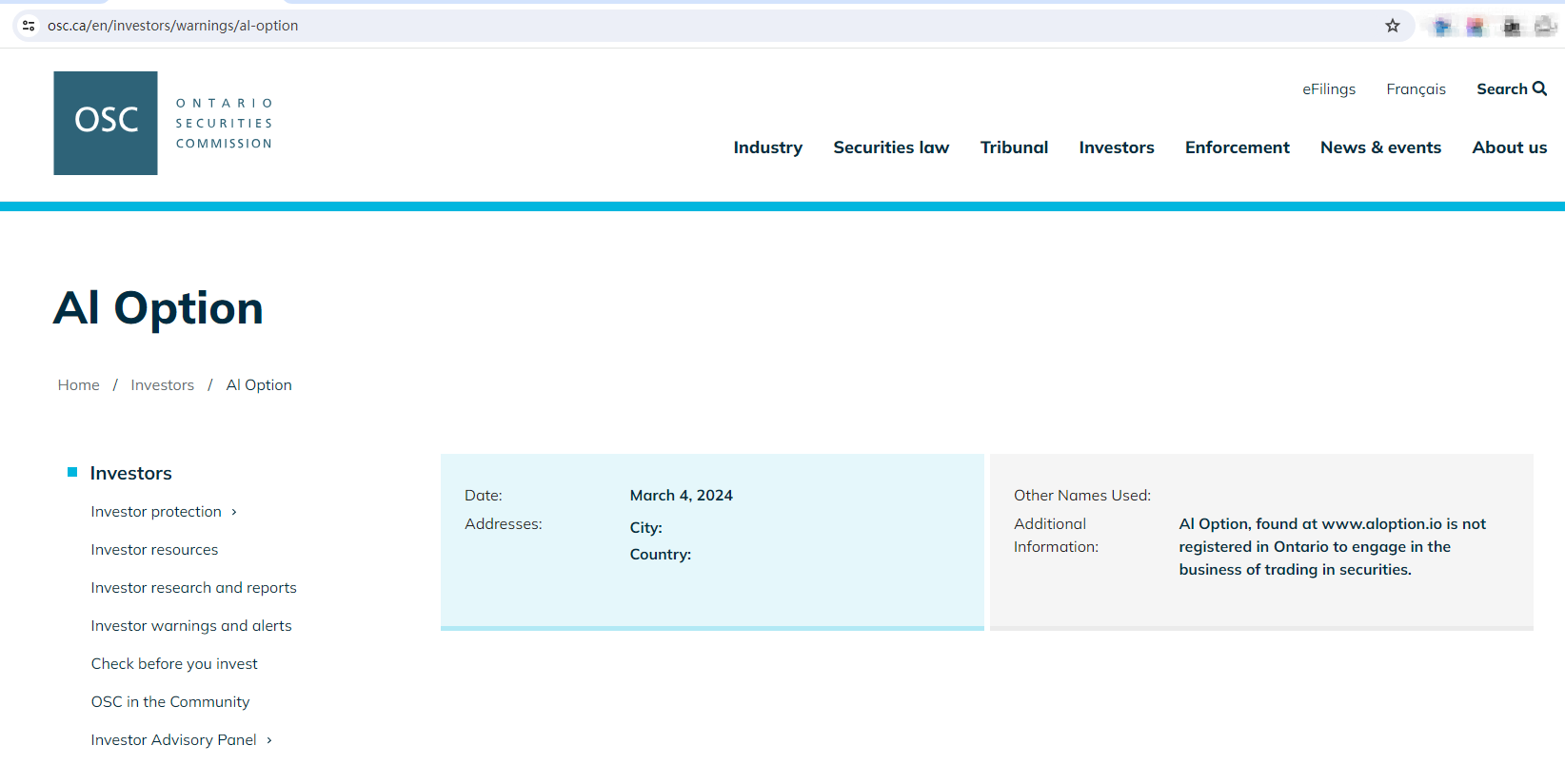This screenshot has width=1565, height=784.
Task: Click the Investors breadcrumb link
Action: 162,384
